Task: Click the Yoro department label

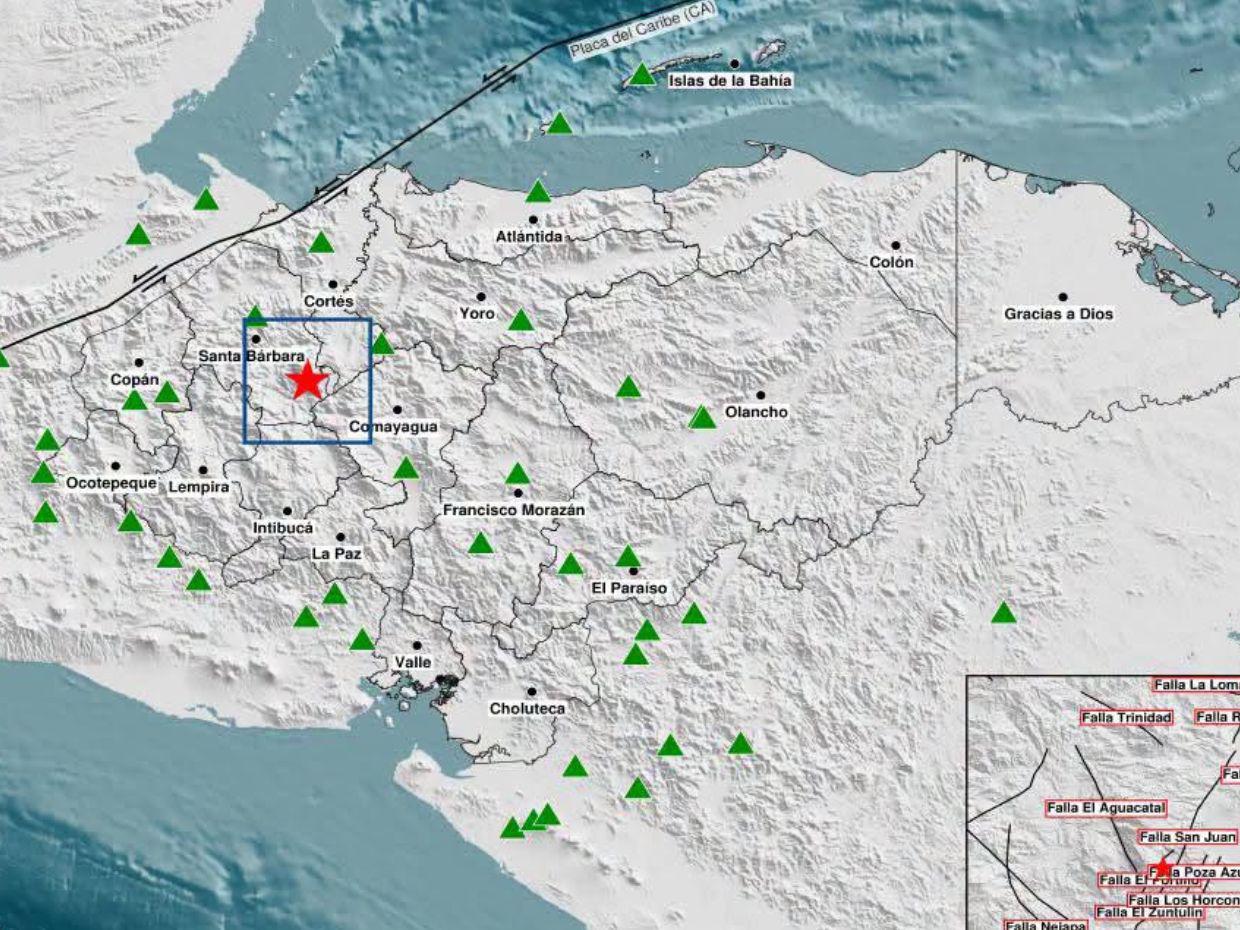Action: (477, 313)
